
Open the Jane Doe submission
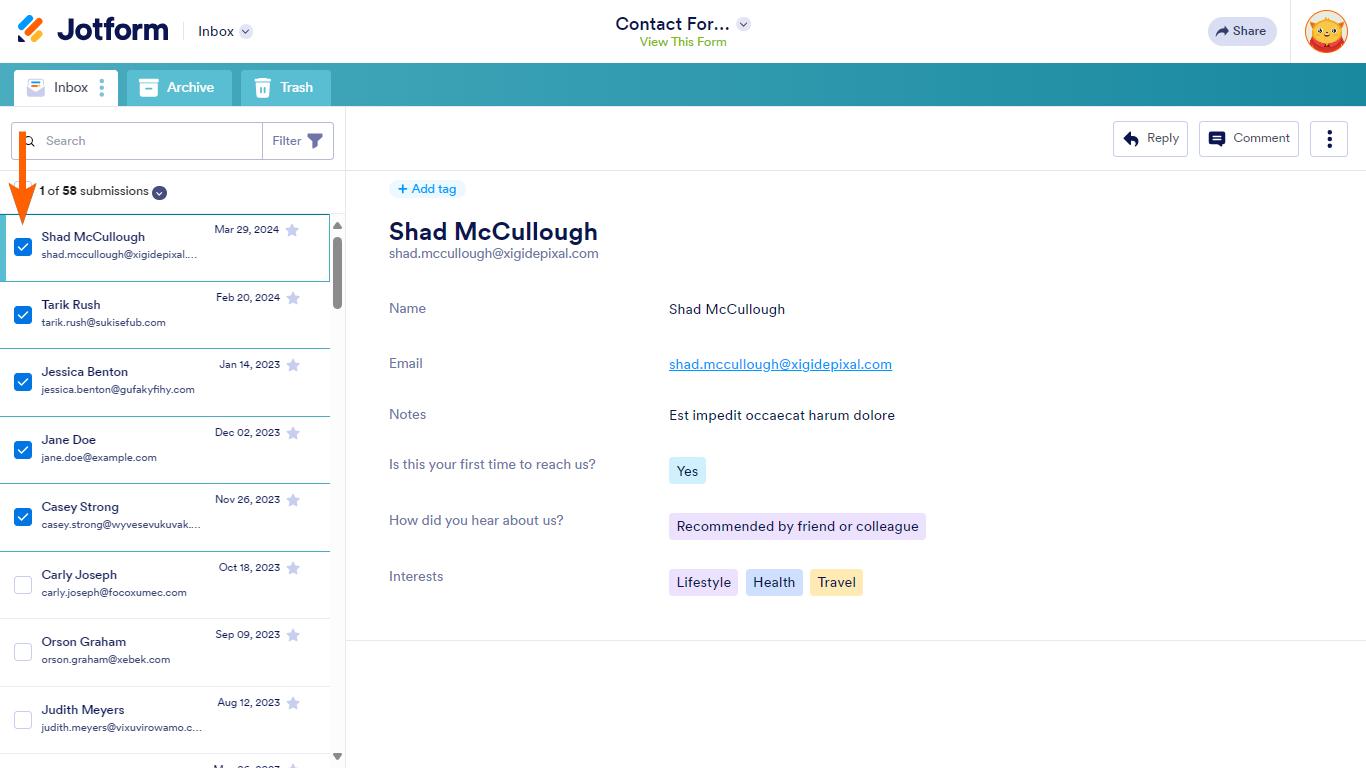(165, 450)
